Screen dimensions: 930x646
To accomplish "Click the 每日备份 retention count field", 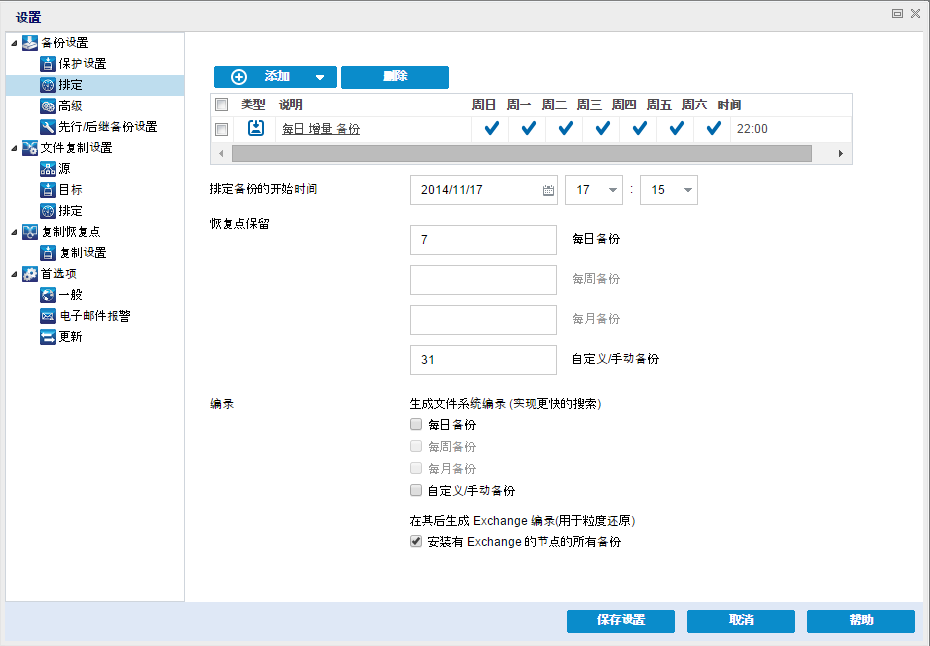I will (483, 240).
